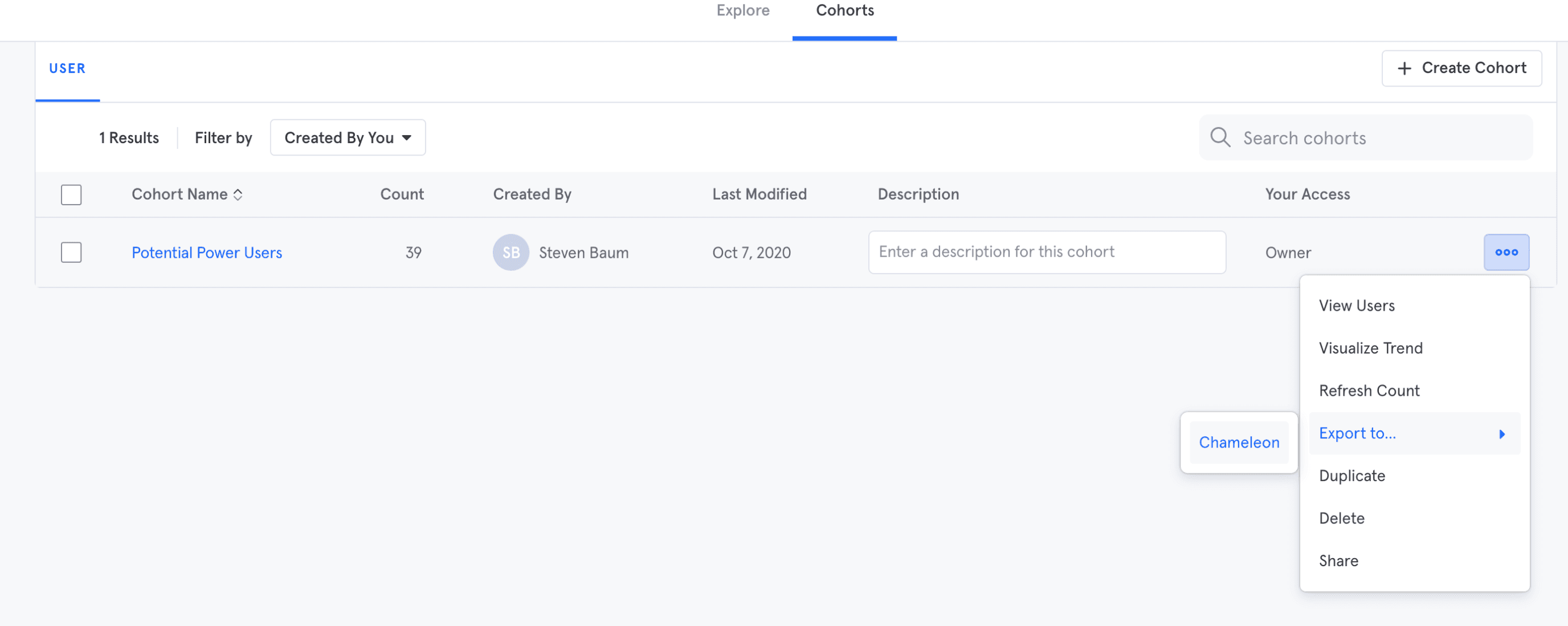
Task: Click the search magnifier icon
Action: coord(1220,137)
